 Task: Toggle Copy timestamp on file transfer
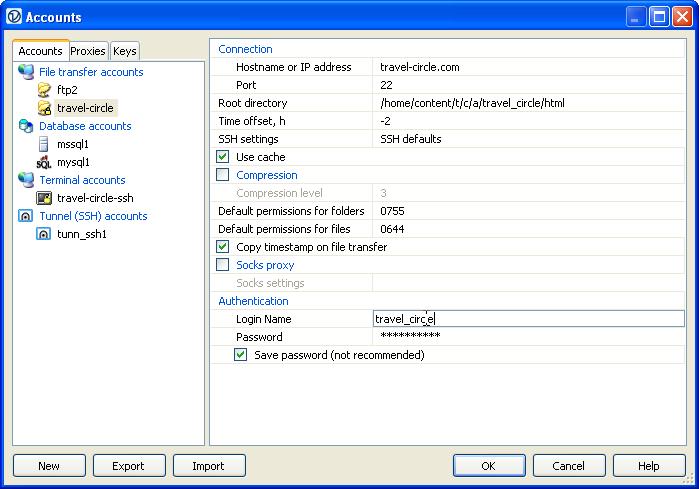(223, 247)
